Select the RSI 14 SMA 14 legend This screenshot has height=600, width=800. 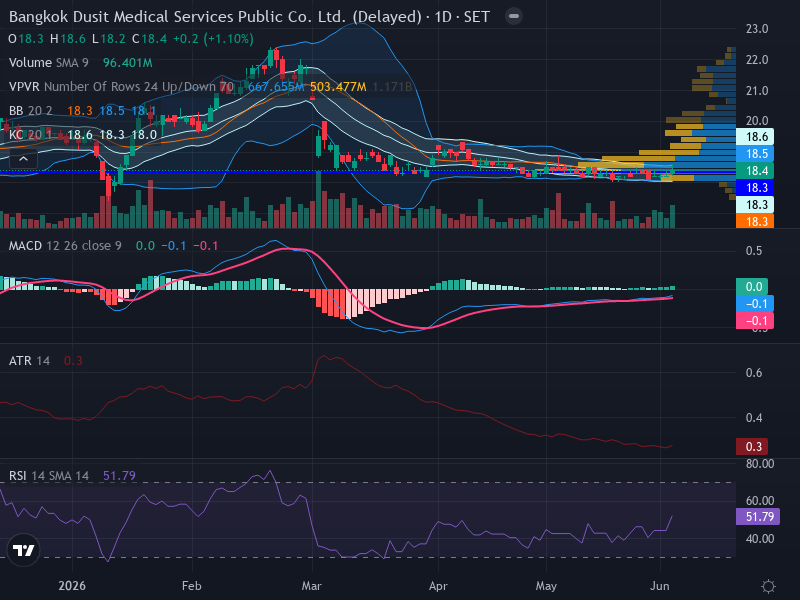48,476
